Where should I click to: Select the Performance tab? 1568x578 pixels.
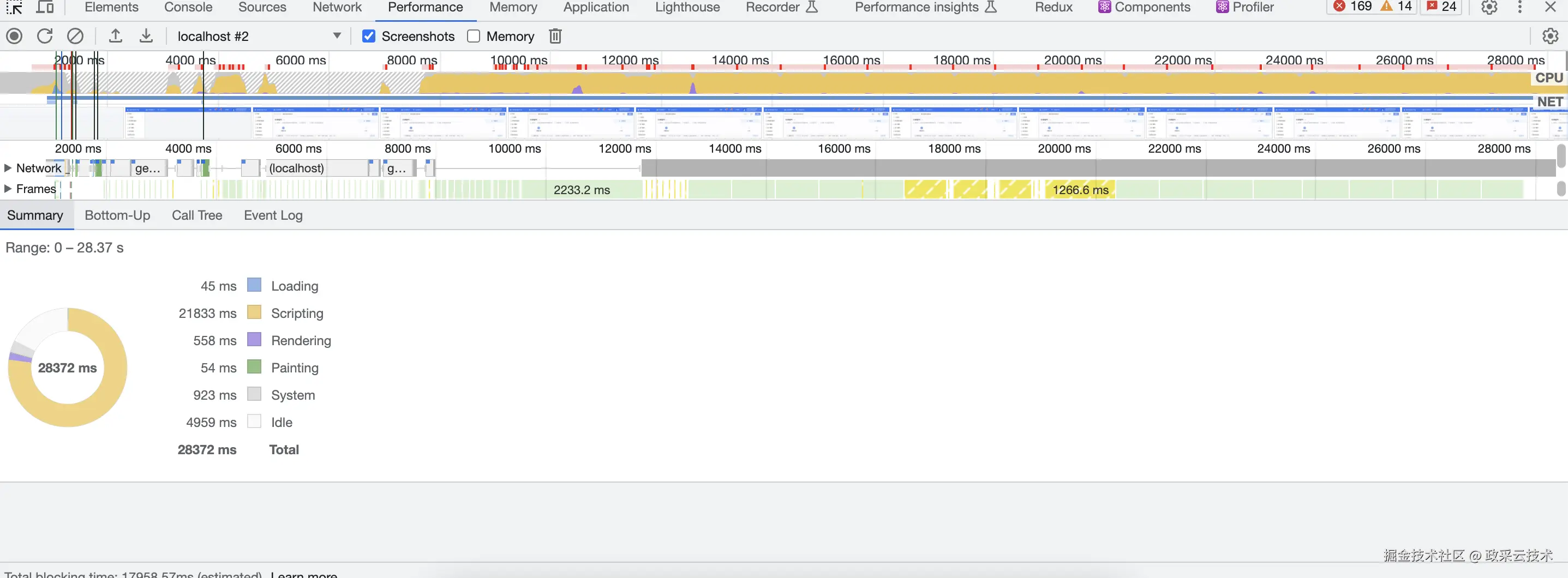[426, 7]
